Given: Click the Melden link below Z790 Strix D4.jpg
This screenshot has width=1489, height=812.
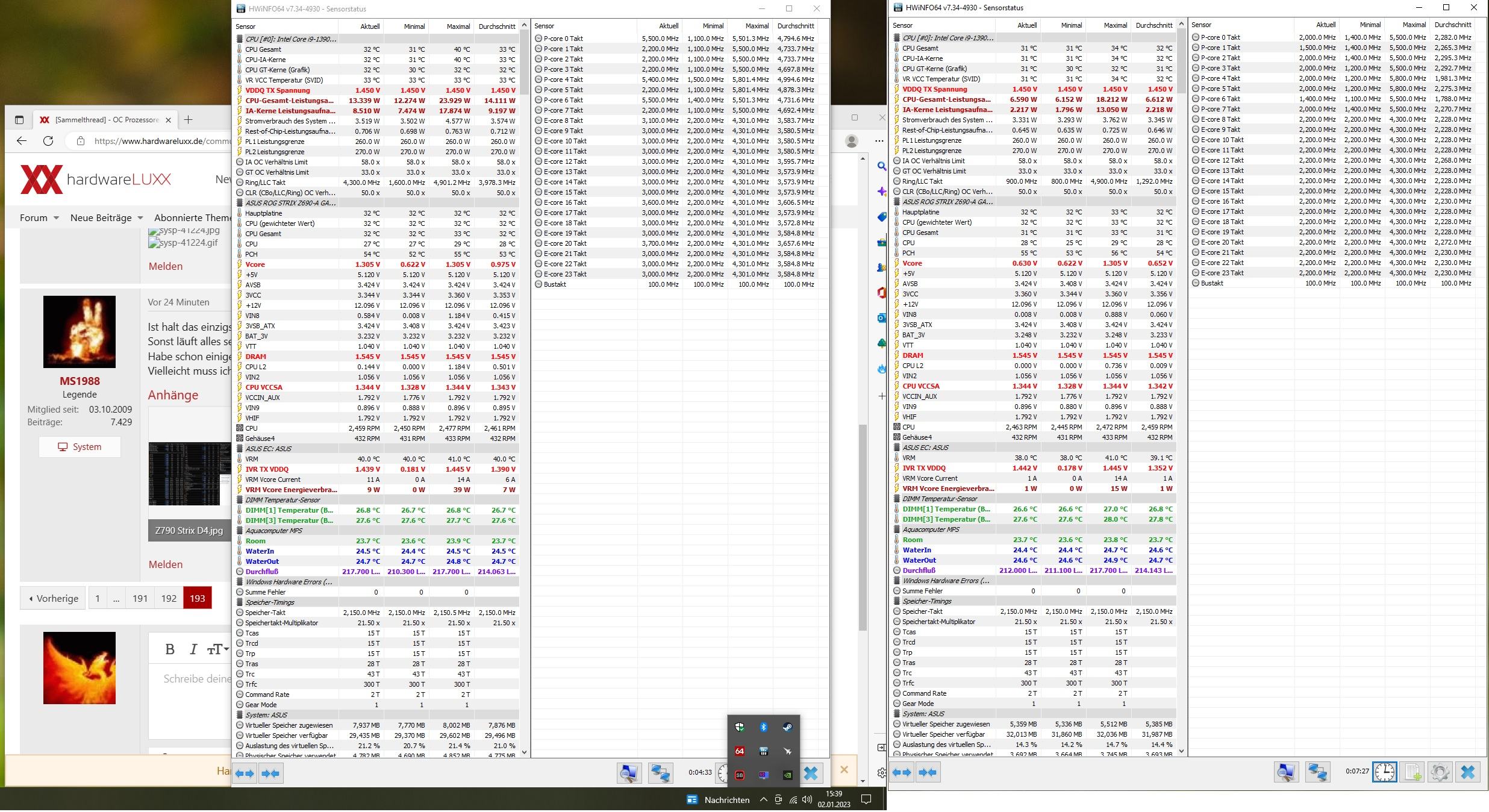Looking at the screenshot, I should point(166,564).
